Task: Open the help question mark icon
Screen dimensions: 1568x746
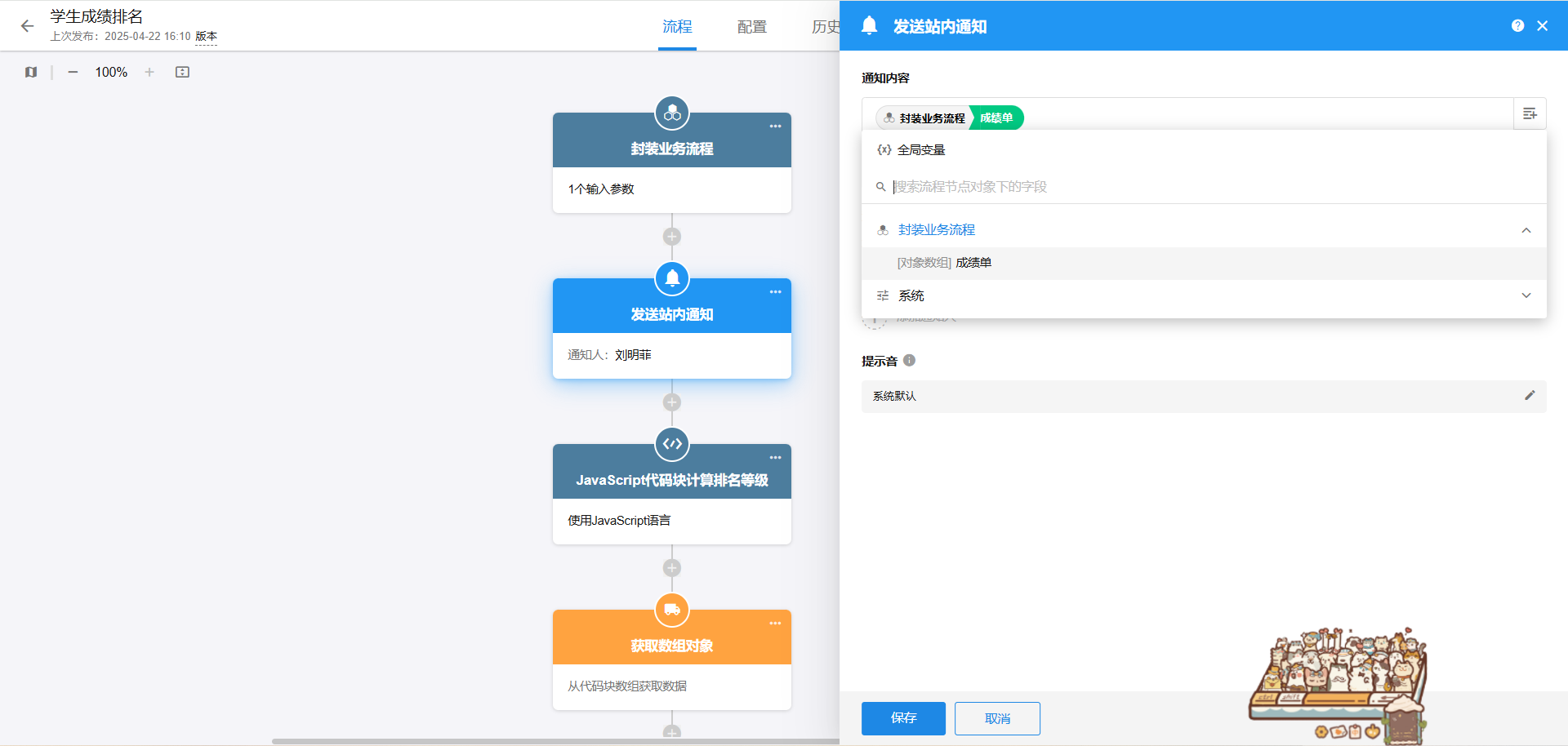Action: [x=1517, y=26]
